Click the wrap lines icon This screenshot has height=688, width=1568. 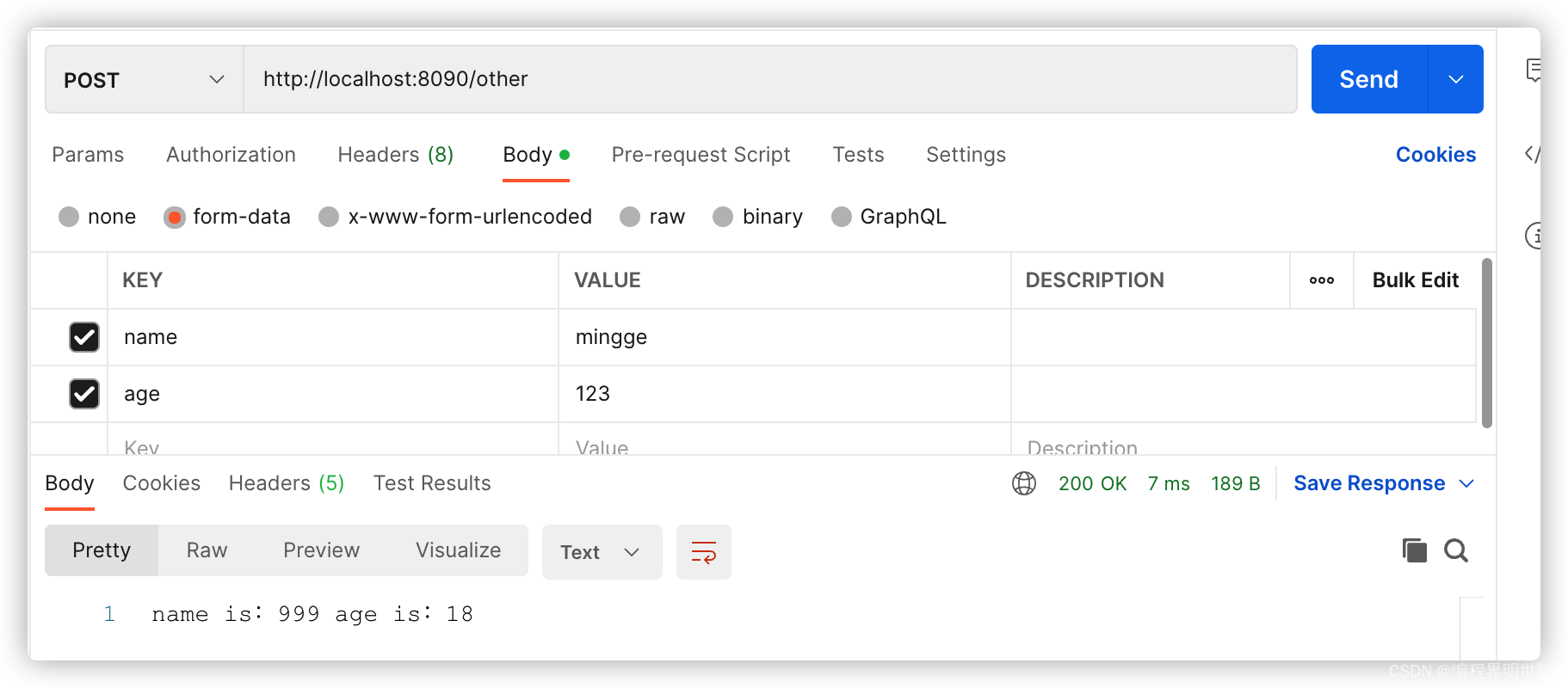pos(703,552)
